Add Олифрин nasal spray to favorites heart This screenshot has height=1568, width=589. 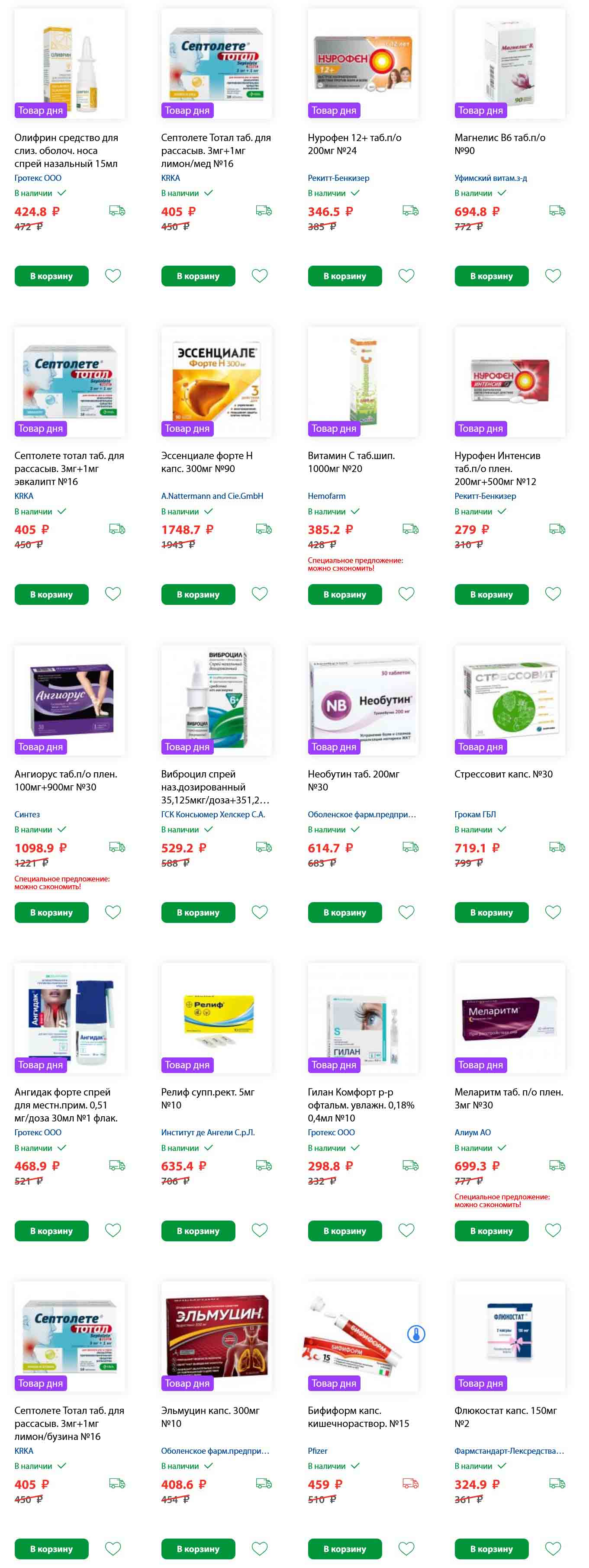pyautogui.click(x=113, y=276)
